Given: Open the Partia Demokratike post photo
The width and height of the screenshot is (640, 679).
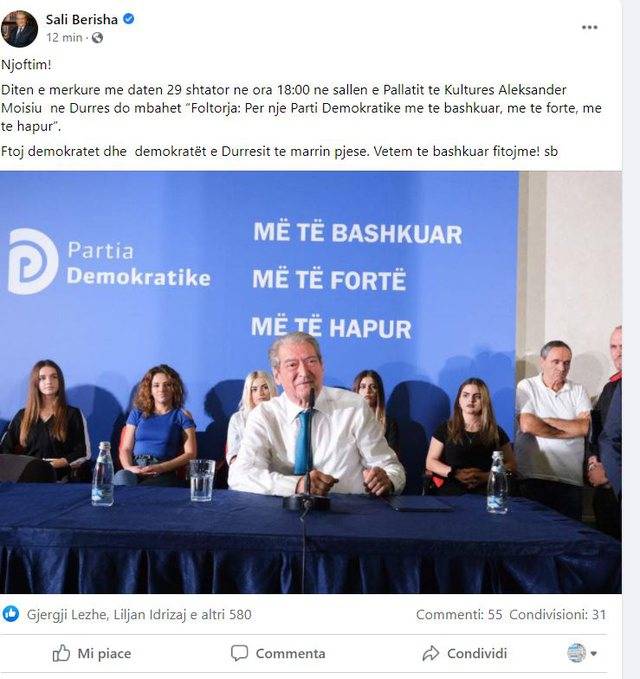Looking at the screenshot, I should click(310, 382).
